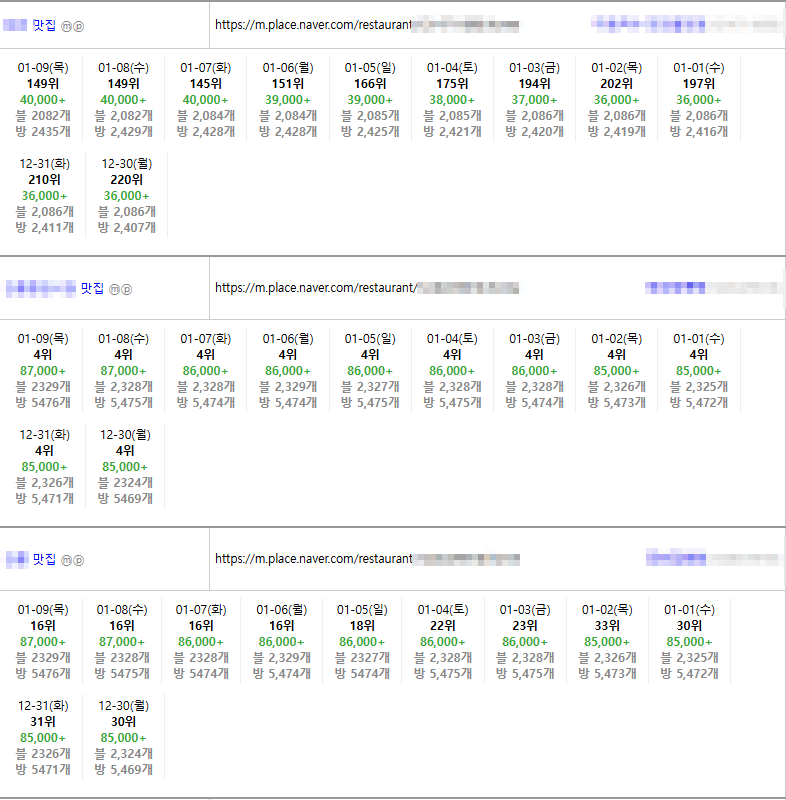Click the circled p icon in second row
The width and height of the screenshot is (786, 800).
[127, 289]
